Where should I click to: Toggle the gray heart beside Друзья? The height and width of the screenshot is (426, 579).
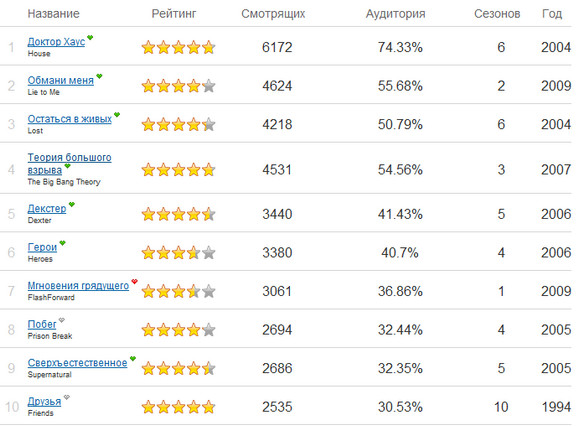(66, 397)
